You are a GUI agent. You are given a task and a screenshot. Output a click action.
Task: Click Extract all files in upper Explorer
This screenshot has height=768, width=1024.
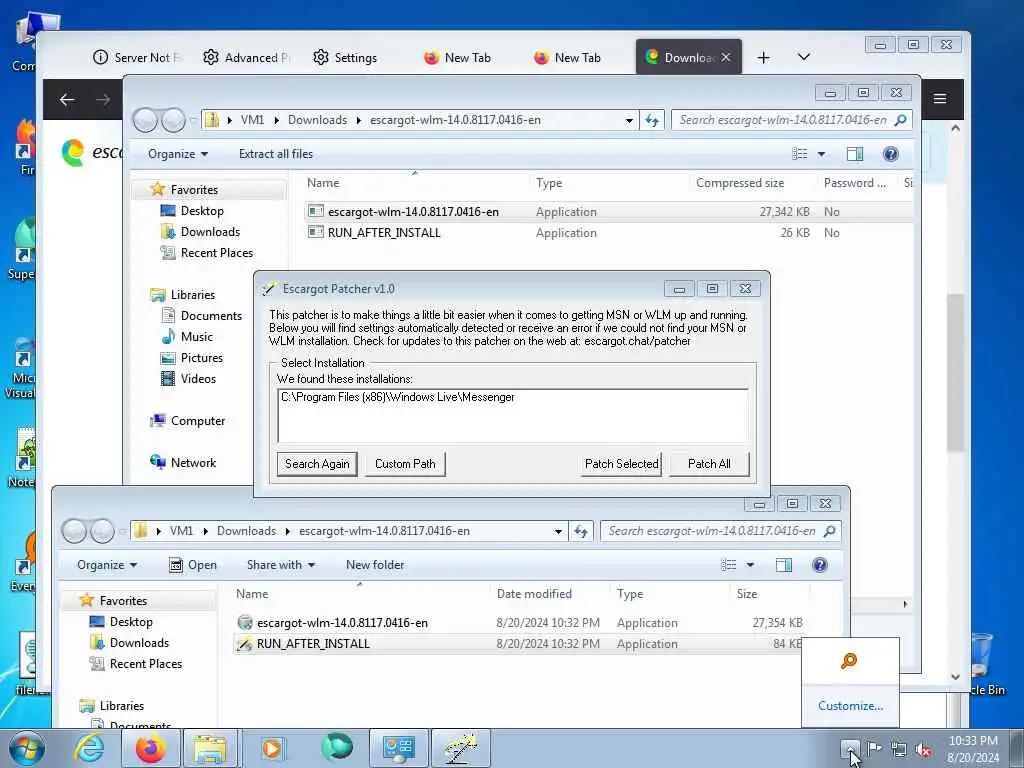pos(276,154)
